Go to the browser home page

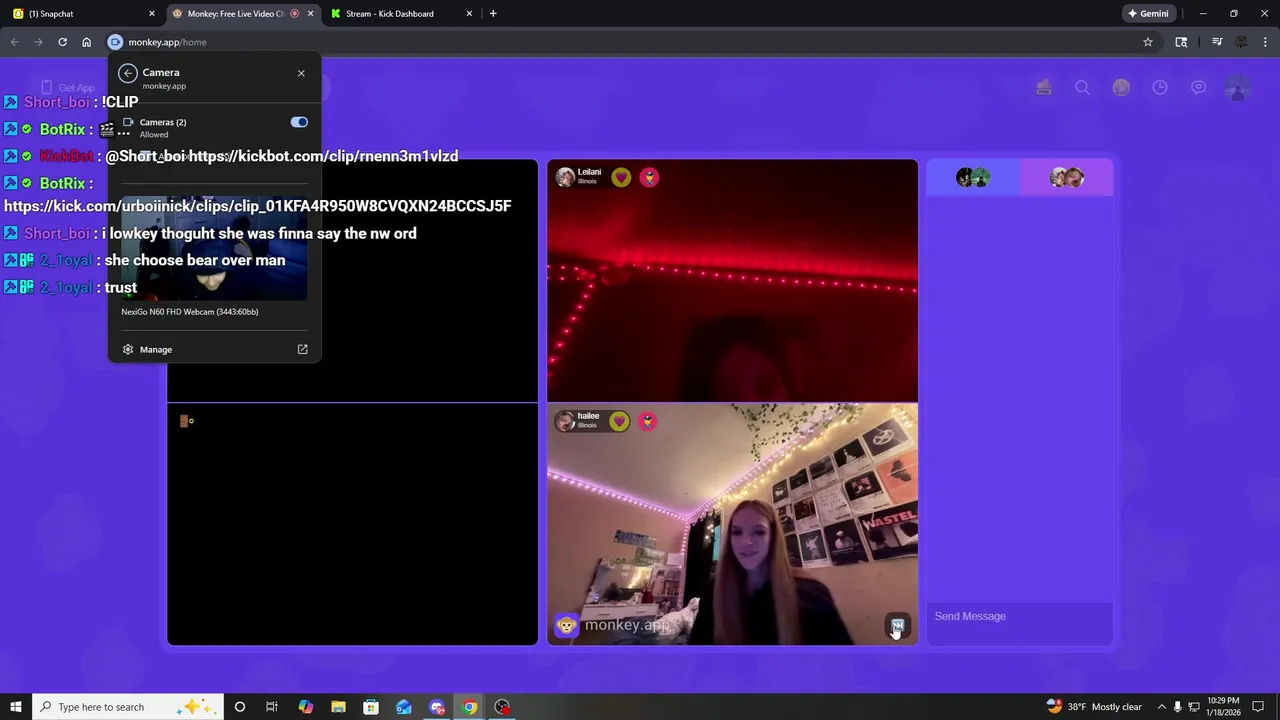[x=86, y=42]
